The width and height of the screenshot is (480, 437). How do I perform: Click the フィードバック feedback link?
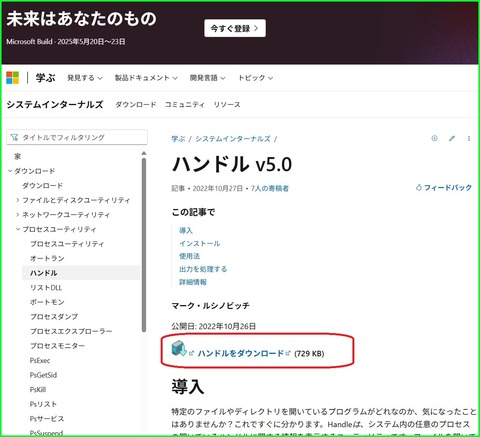[444, 188]
